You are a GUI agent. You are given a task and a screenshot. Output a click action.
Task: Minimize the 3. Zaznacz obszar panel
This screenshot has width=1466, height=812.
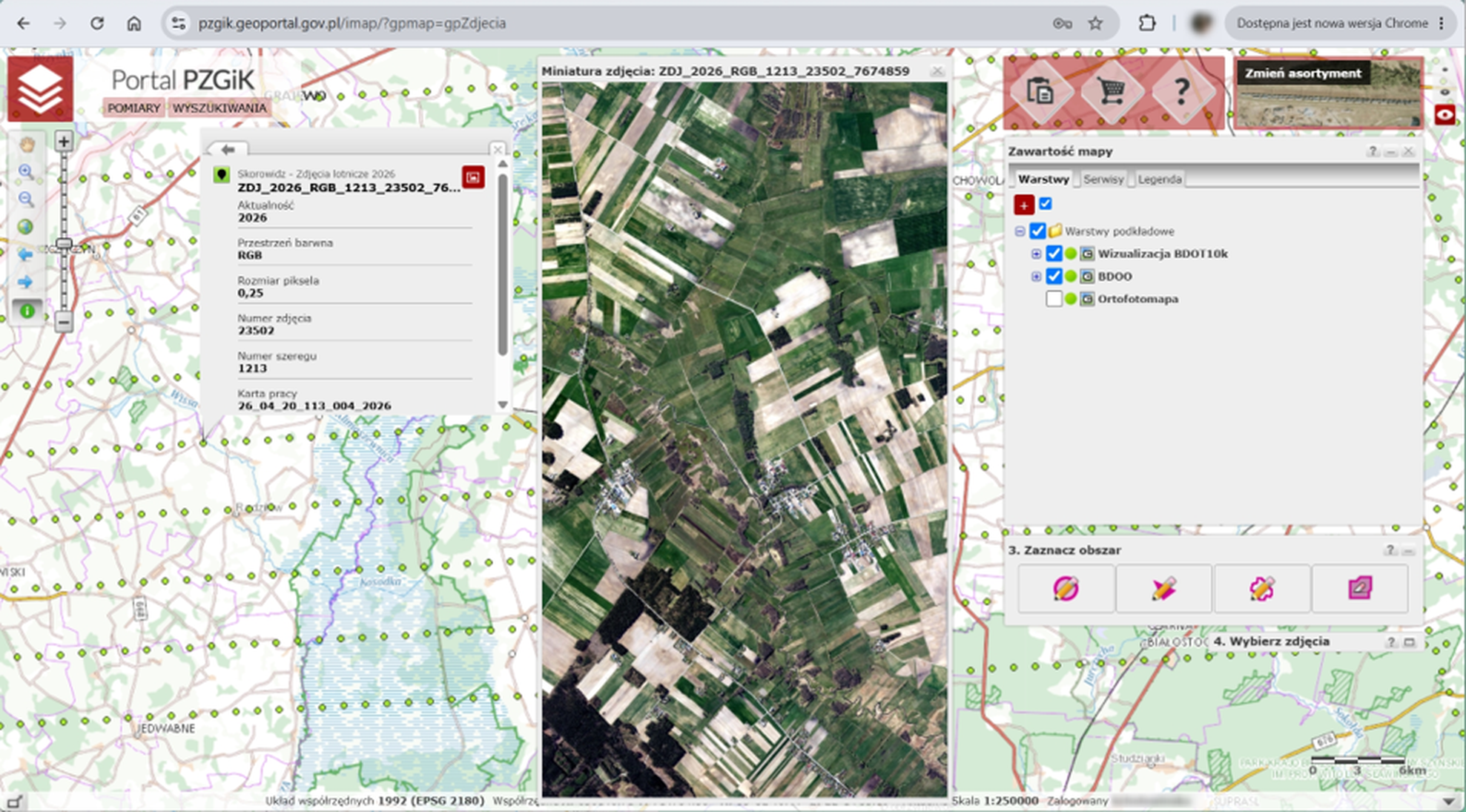point(1408,550)
